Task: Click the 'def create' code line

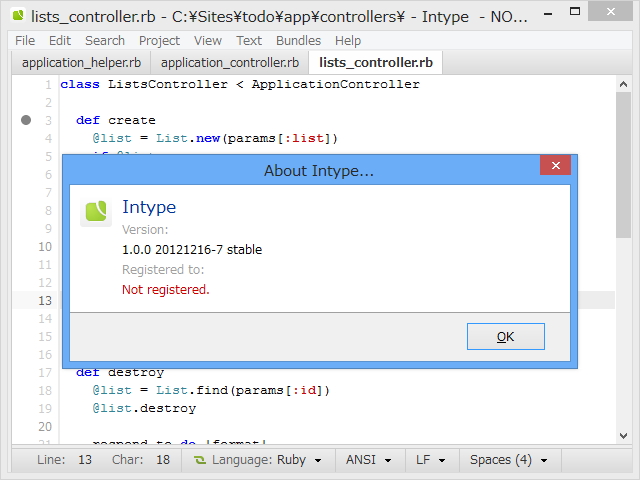Action: (x=116, y=120)
